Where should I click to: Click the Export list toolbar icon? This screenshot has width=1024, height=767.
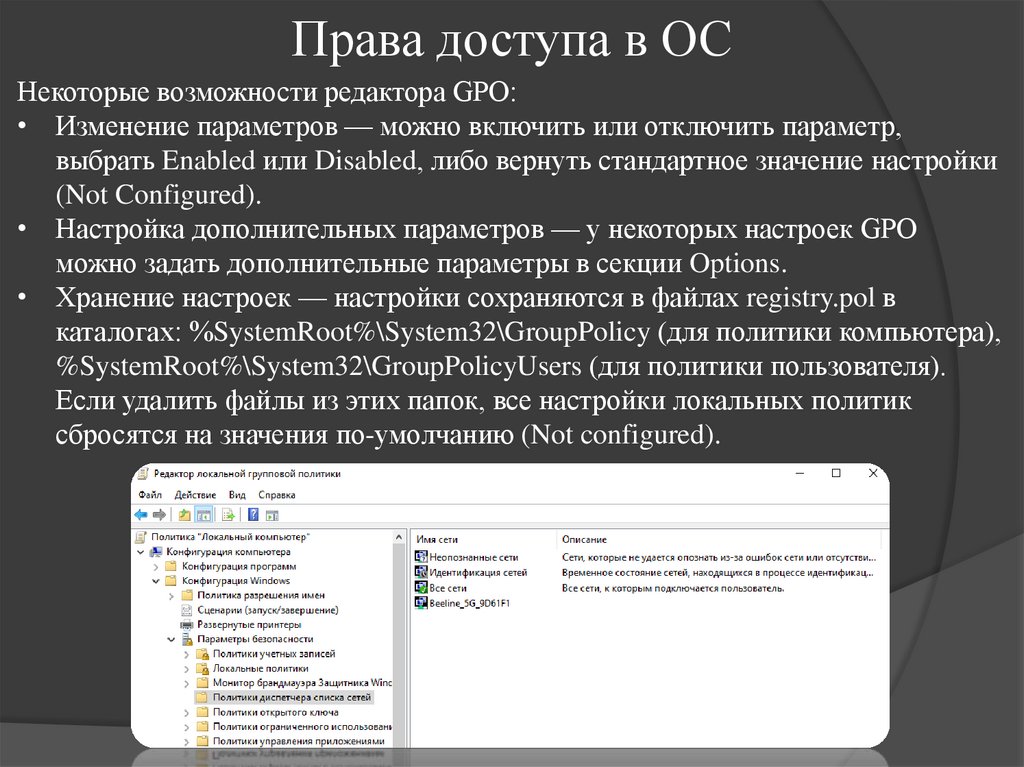(227, 516)
